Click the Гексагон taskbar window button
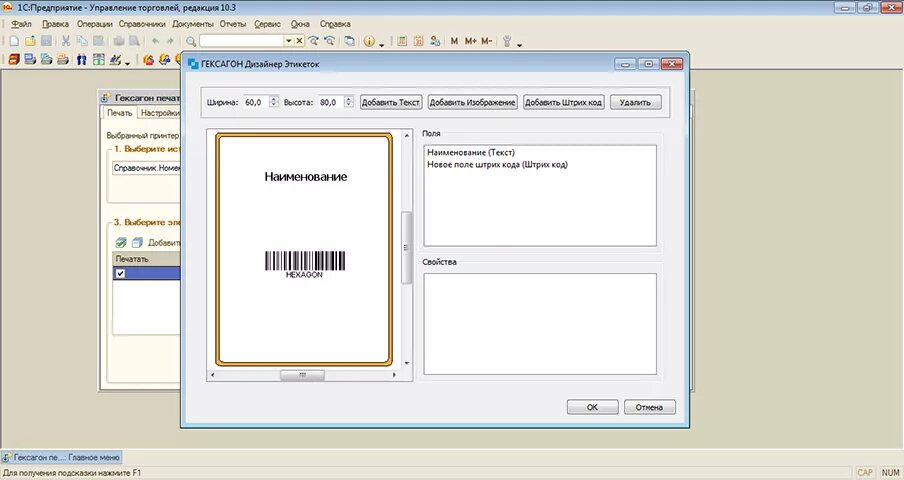 pos(62,457)
